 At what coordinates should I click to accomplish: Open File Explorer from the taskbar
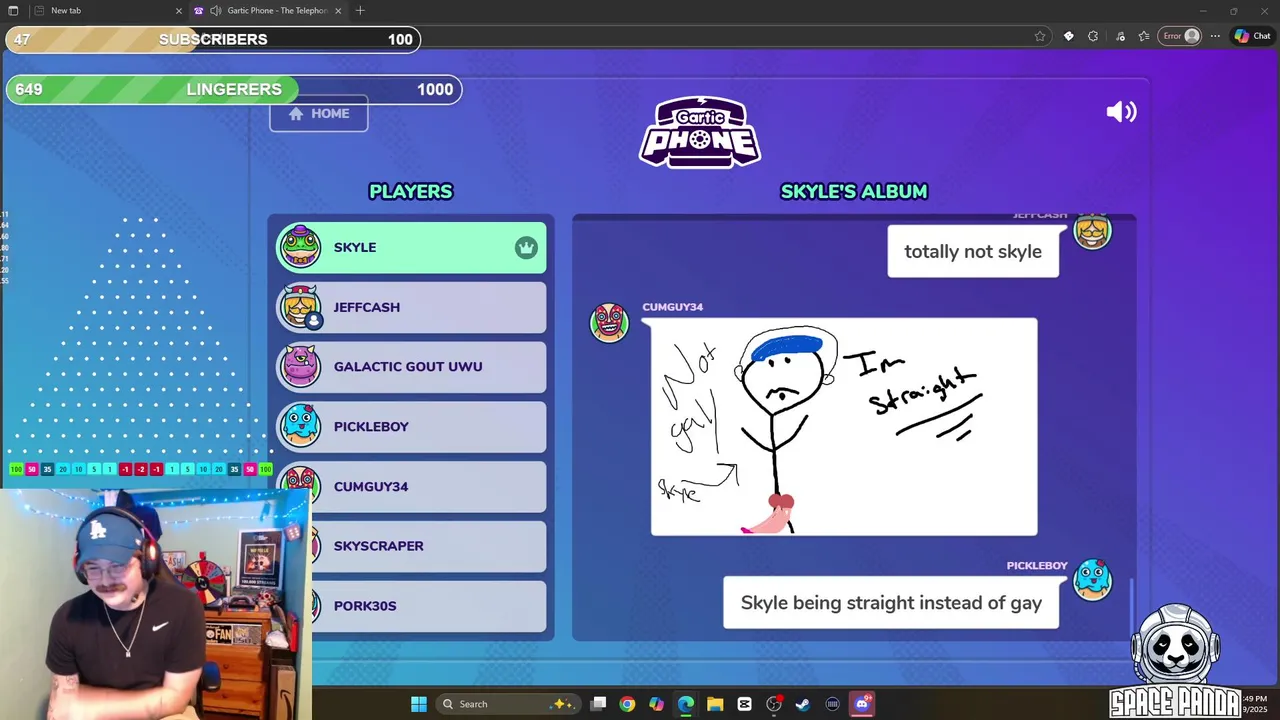coord(715,704)
